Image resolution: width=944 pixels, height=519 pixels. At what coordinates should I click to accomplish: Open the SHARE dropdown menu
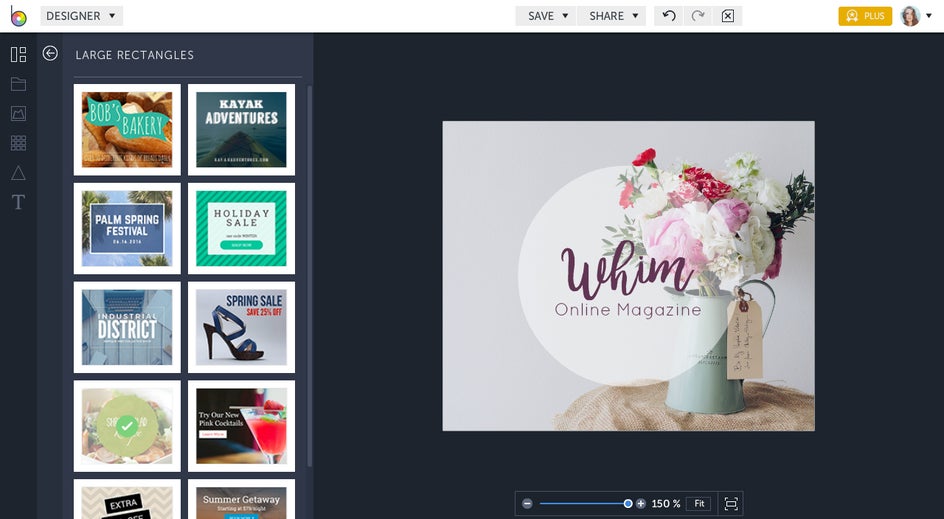612,16
